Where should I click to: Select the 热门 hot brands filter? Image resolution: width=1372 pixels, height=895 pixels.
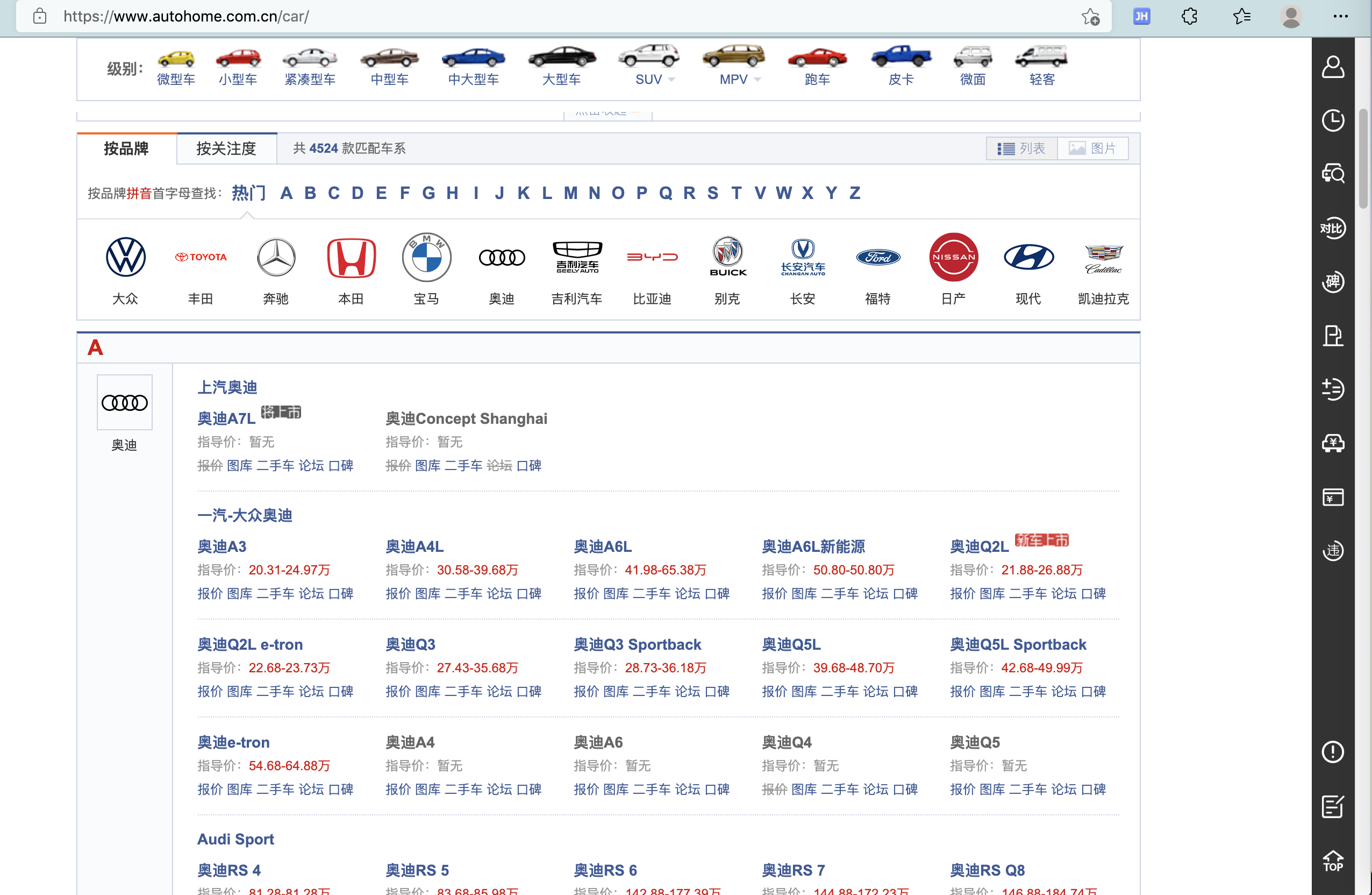(x=248, y=193)
